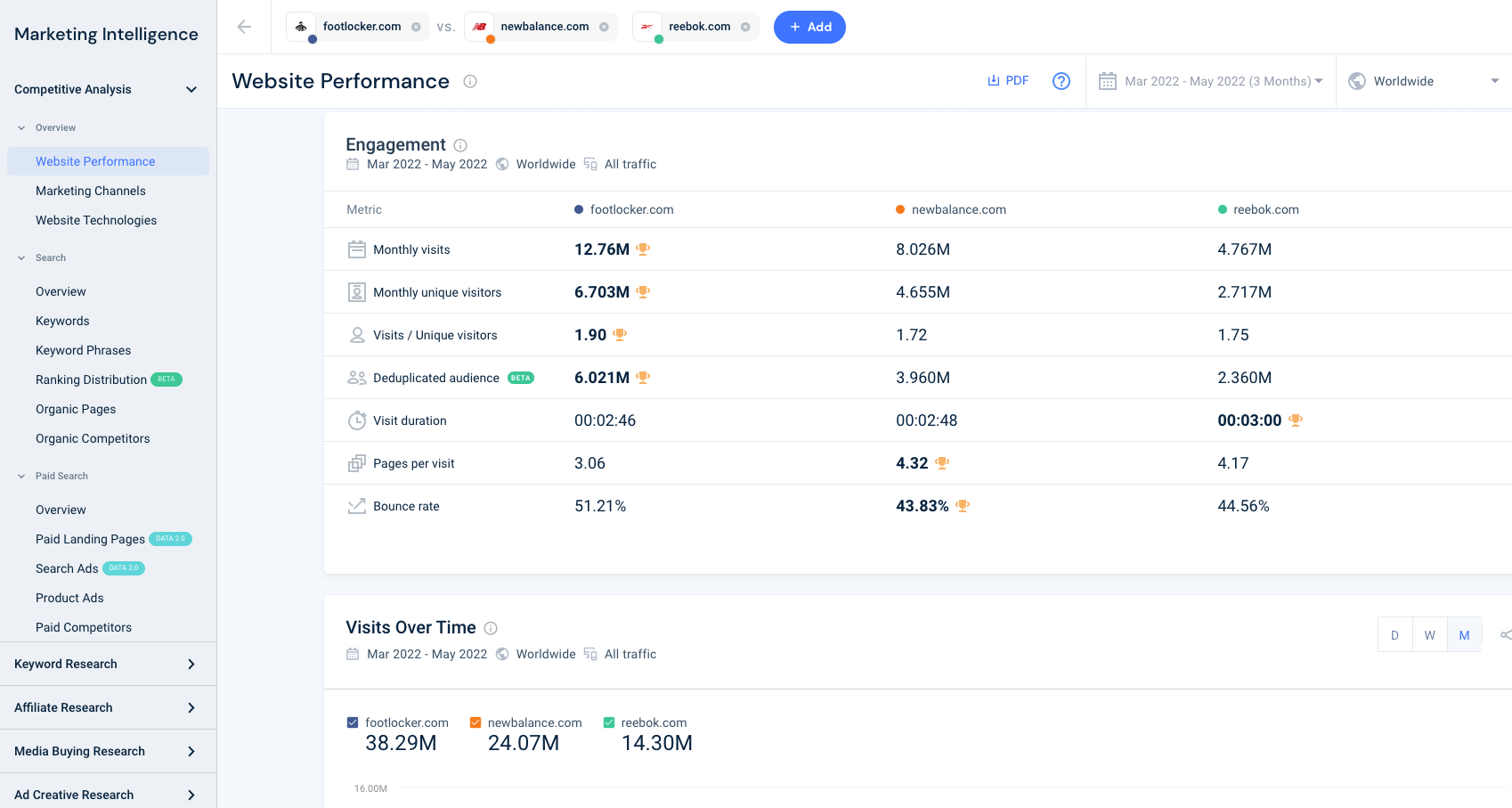Collapse the Overview group in sidebar
Viewport: 1512px width, 808px height.
click(x=21, y=128)
